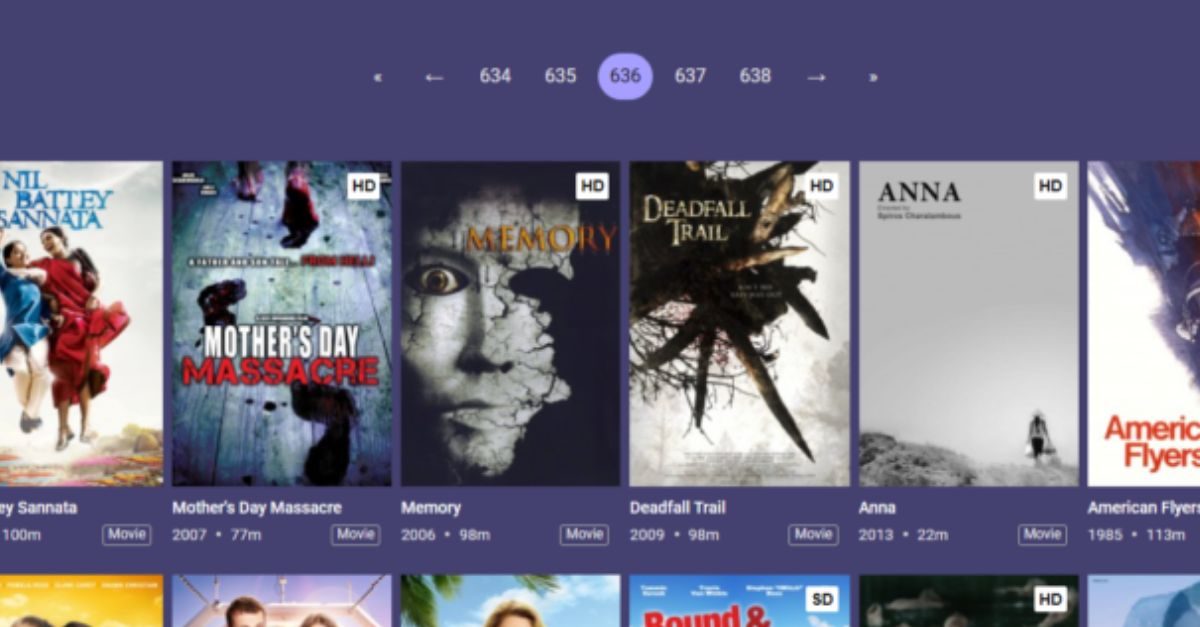Click the HD badge on Deadfall Trail poster

point(822,186)
